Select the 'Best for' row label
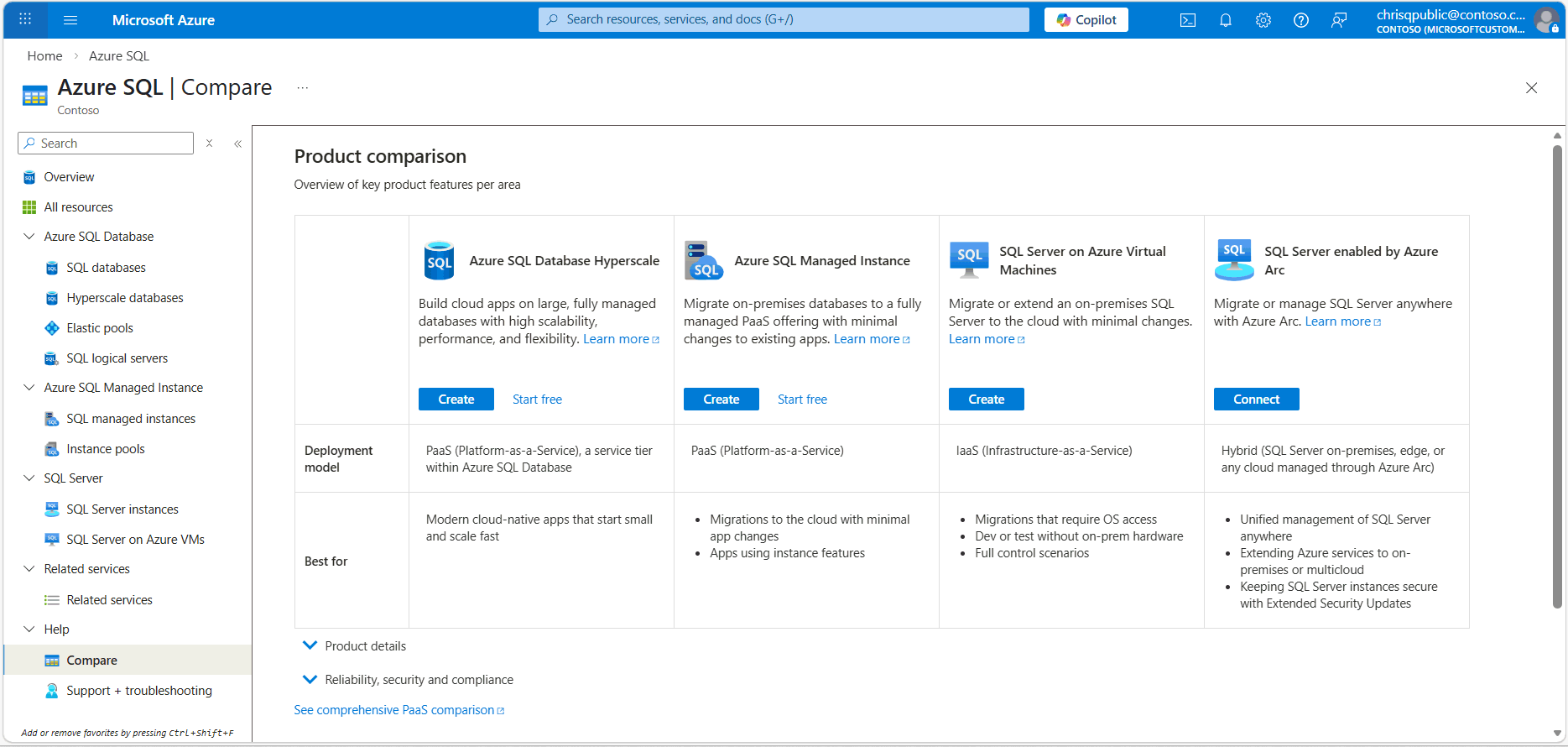Image resolution: width=1568 pixels, height=747 pixels. click(326, 562)
